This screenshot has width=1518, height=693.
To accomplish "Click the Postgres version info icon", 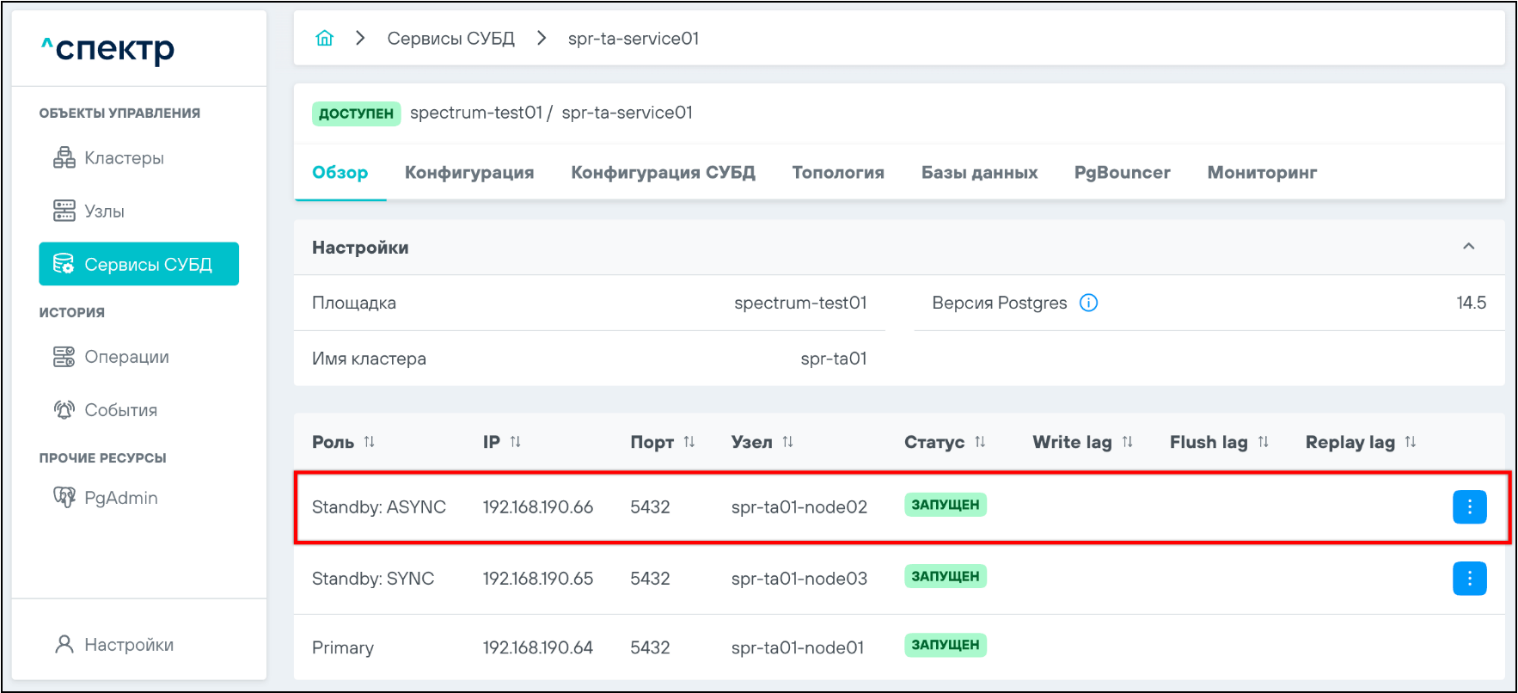I will tap(1089, 303).
